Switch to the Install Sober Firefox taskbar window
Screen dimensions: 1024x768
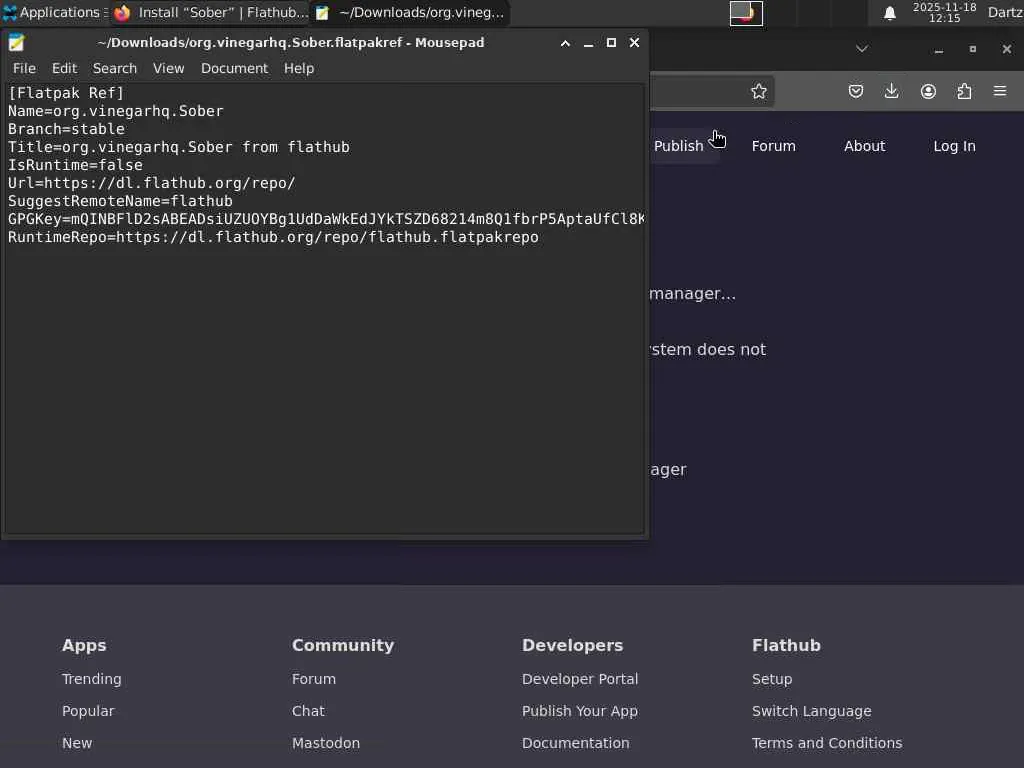(x=212, y=13)
